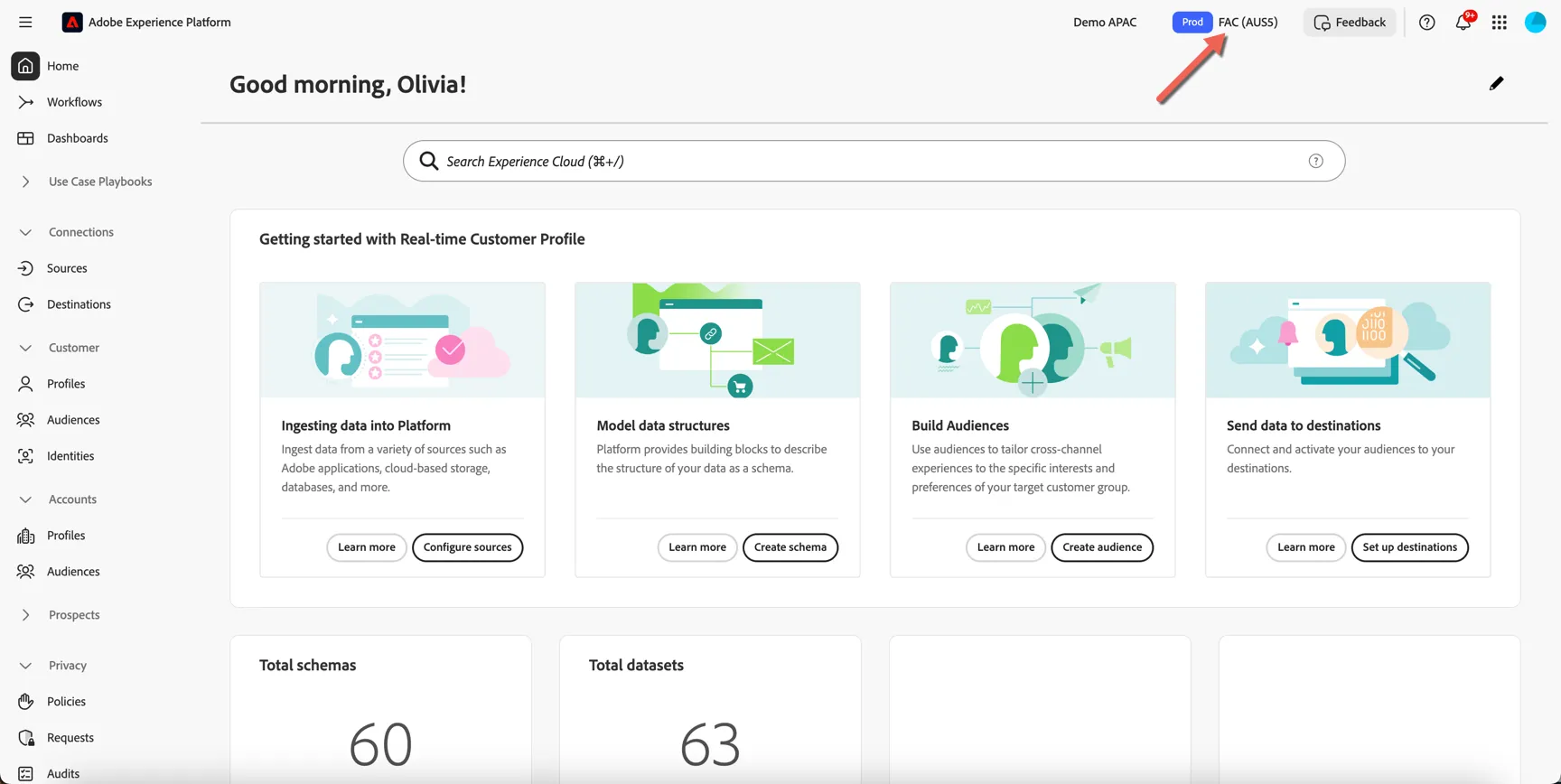Click the Create audience button
Viewport: 1561px width, 784px height.
tap(1102, 547)
